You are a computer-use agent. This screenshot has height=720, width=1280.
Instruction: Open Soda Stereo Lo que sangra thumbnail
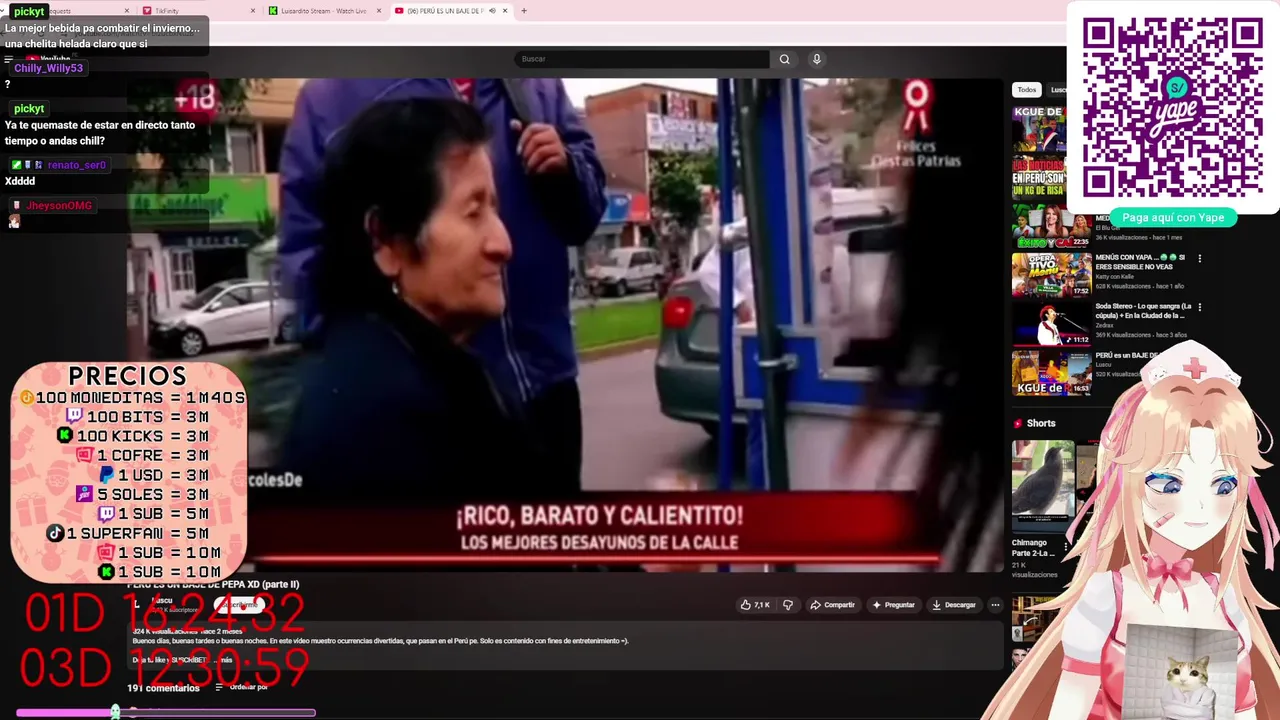(1051, 324)
